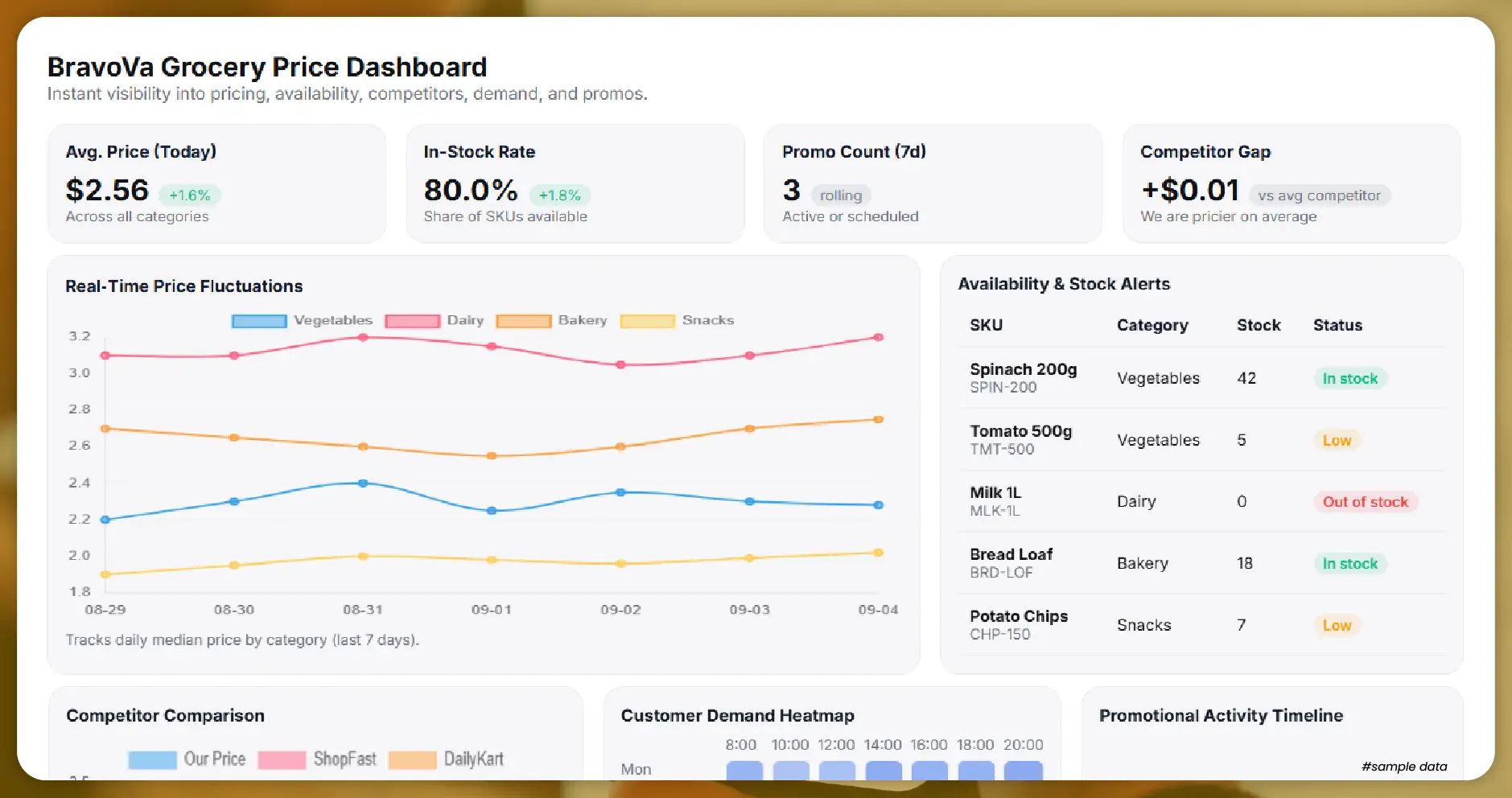Click the 'vs avg competitor' badge
The image size is (1512, 798).
(x=1320, y=195)
